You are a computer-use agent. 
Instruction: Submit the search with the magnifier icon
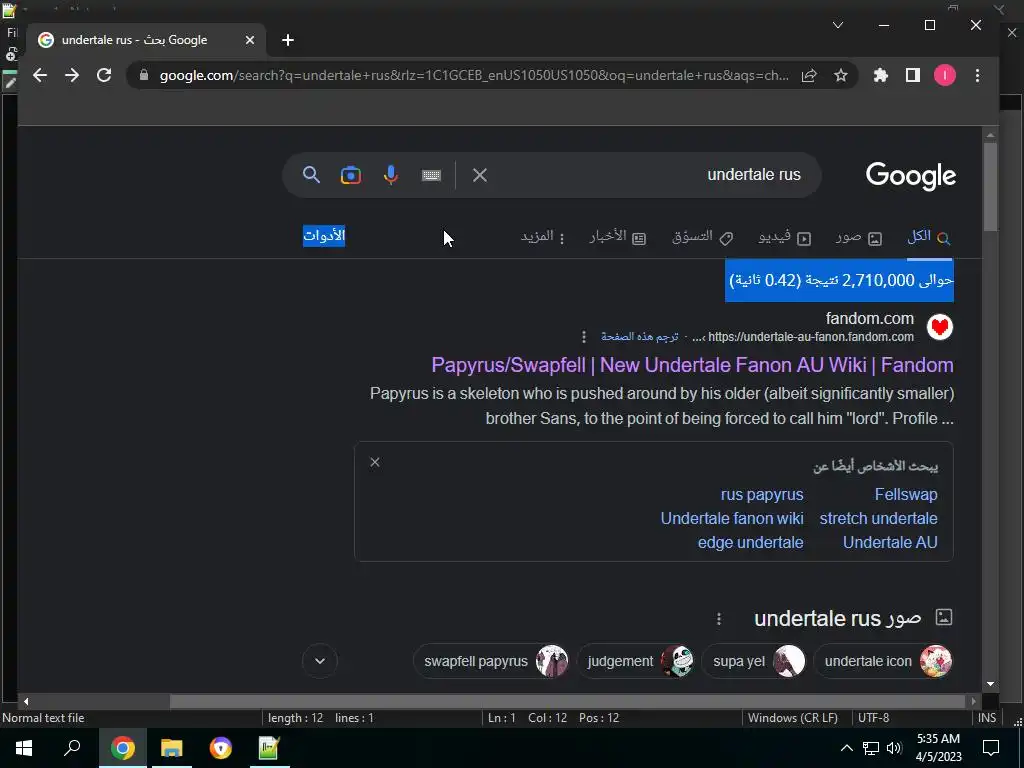point(312,174)
